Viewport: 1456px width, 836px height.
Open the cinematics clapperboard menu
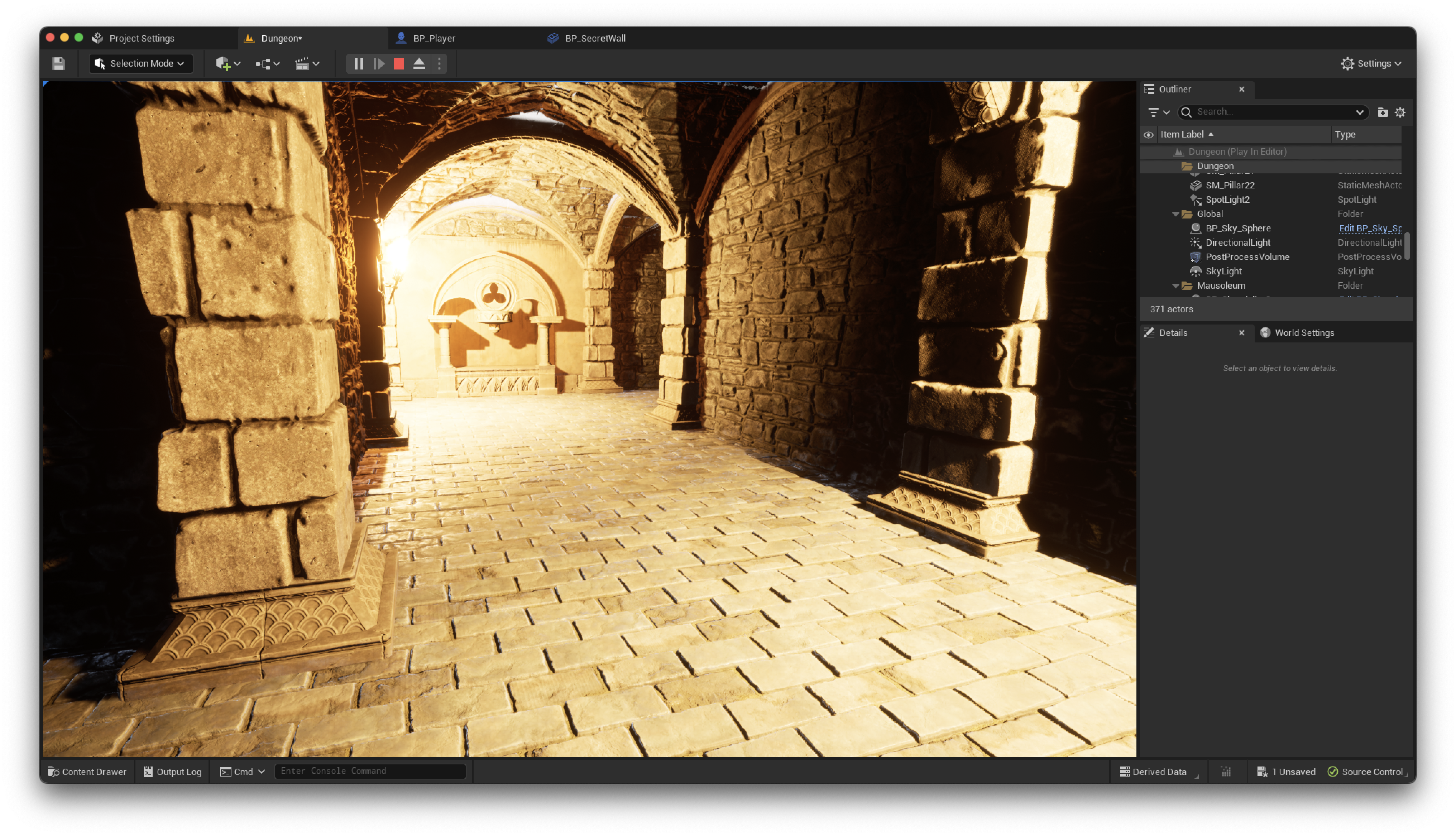(307, 64)
